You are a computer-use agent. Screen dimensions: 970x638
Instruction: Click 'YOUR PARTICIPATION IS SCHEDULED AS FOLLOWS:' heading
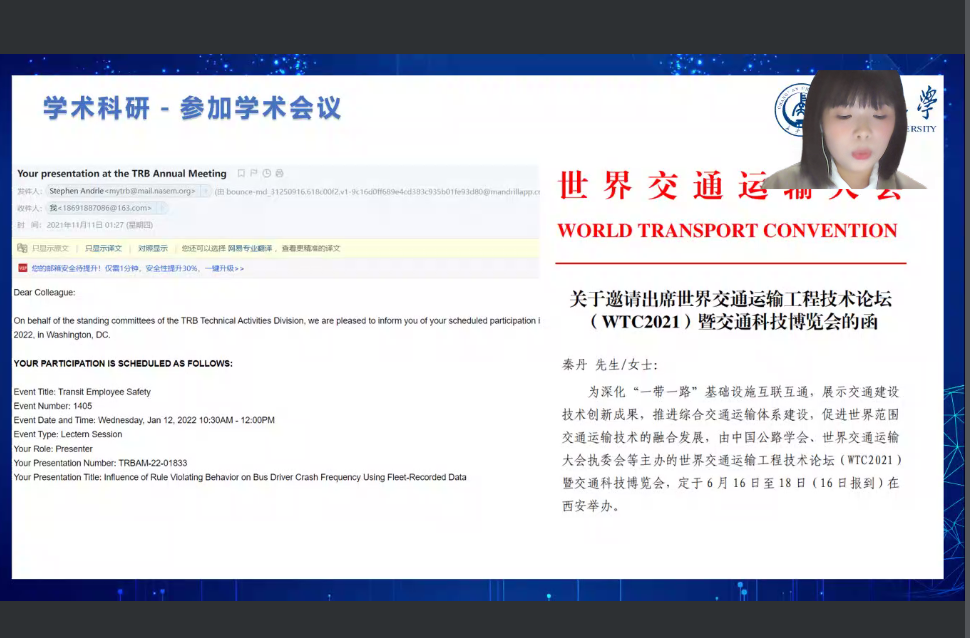[123, 363]
